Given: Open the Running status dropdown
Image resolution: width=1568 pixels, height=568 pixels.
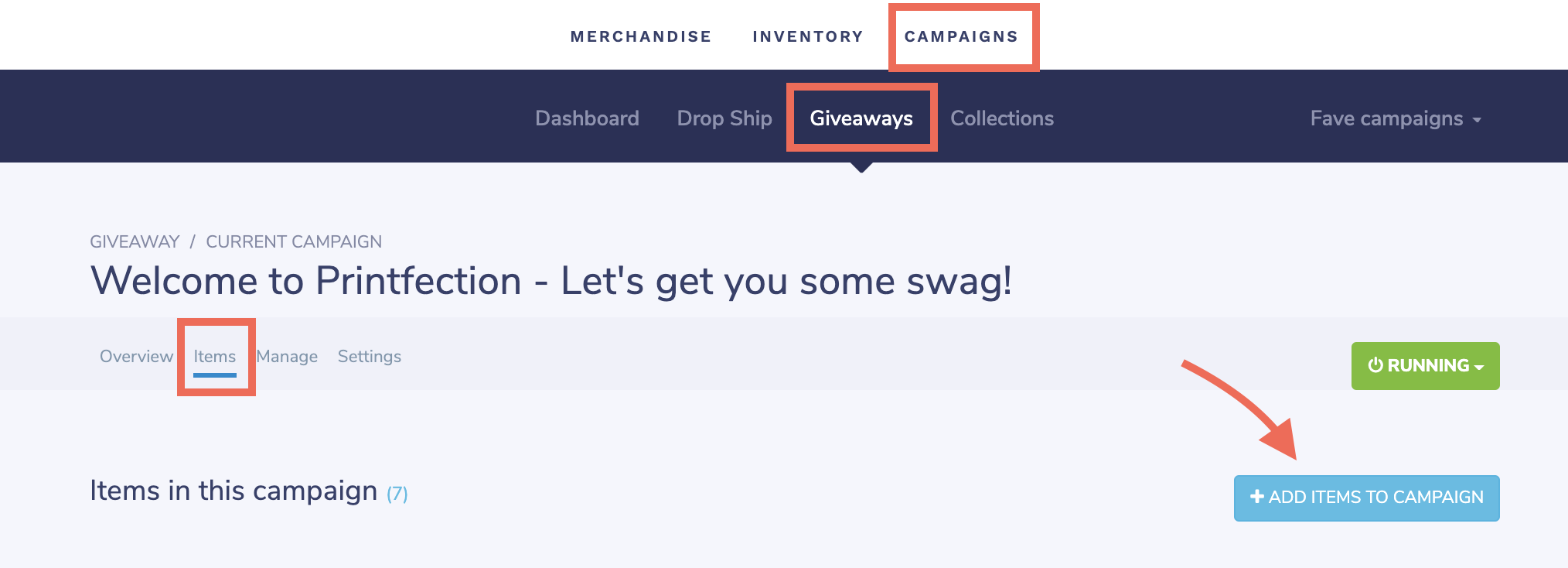Looking at the screenshot, I should [1425, 365].
